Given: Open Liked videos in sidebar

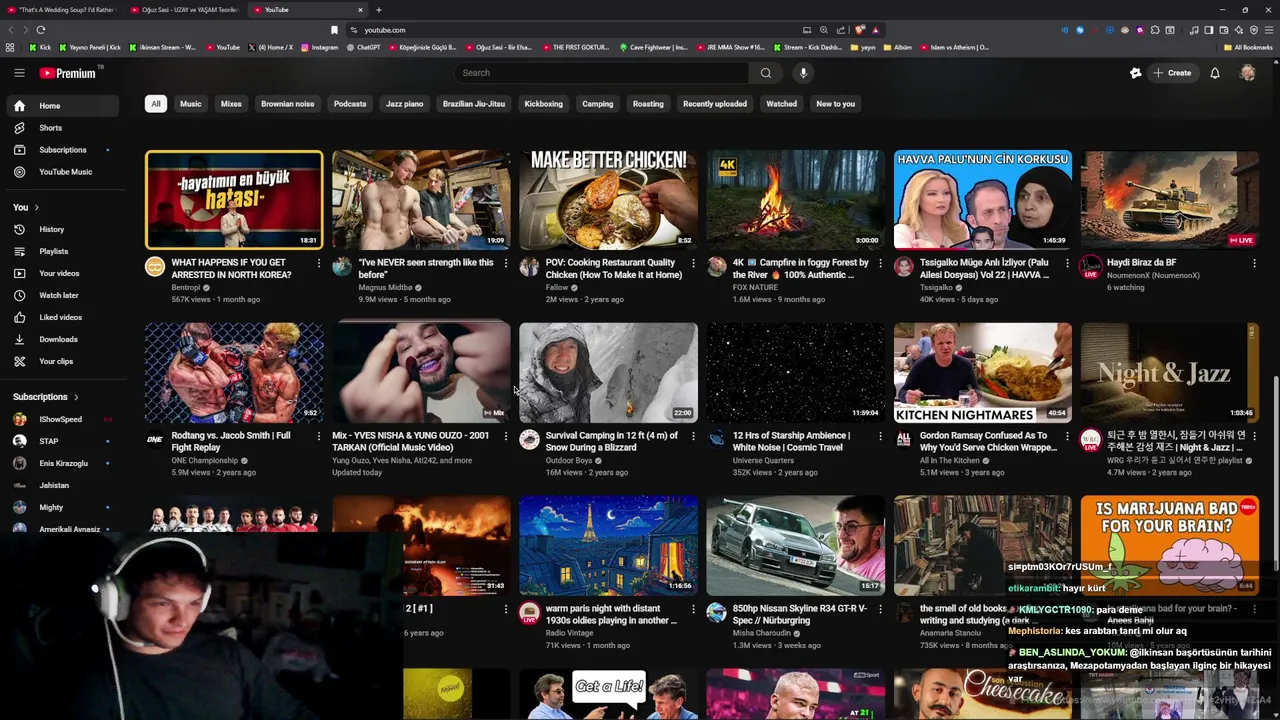Looking at the screenshot, I should pyautogui.click(x=65, y=318).
